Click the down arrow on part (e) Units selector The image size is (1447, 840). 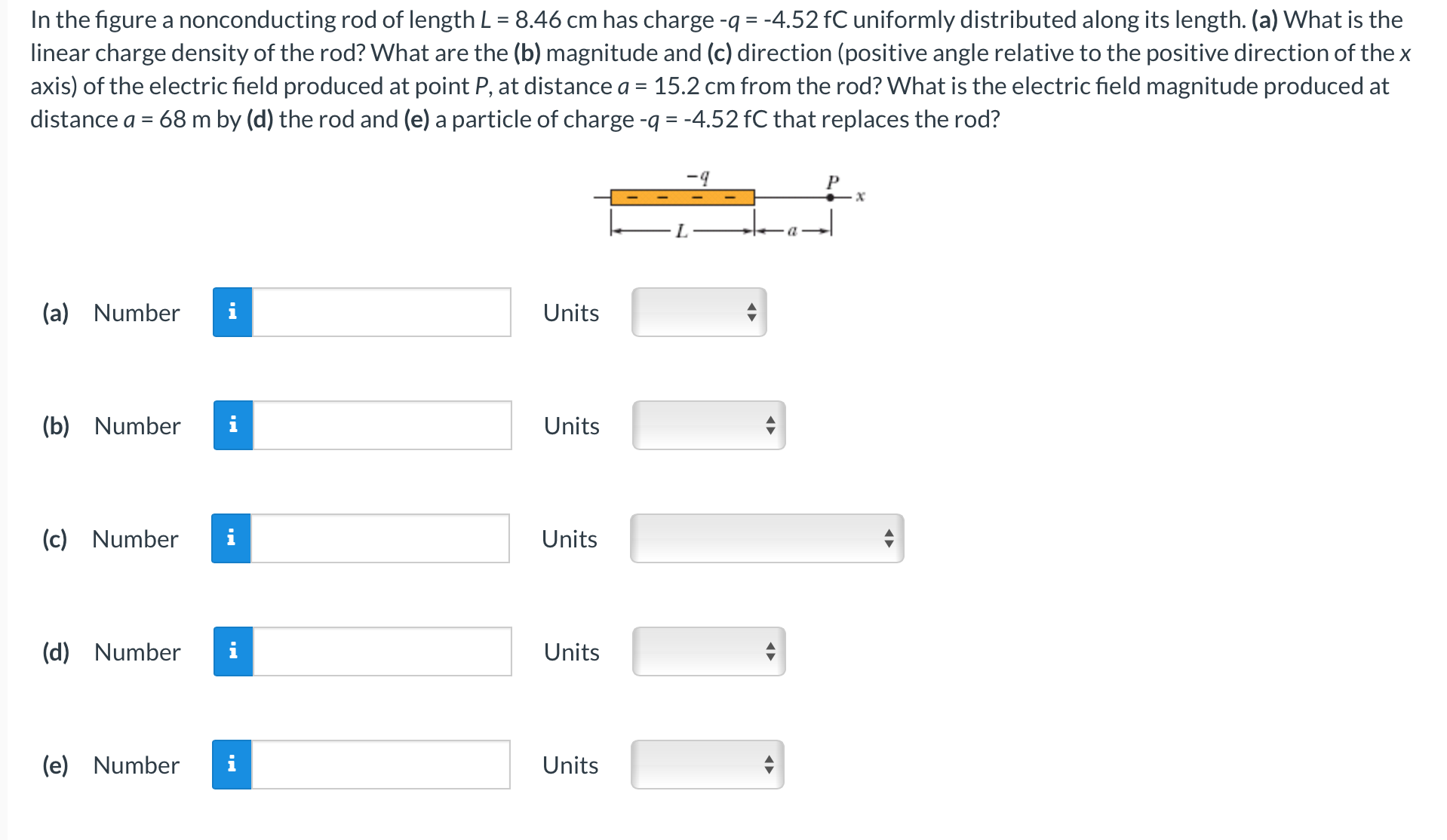pyautogui.click(x=769, y=770)
